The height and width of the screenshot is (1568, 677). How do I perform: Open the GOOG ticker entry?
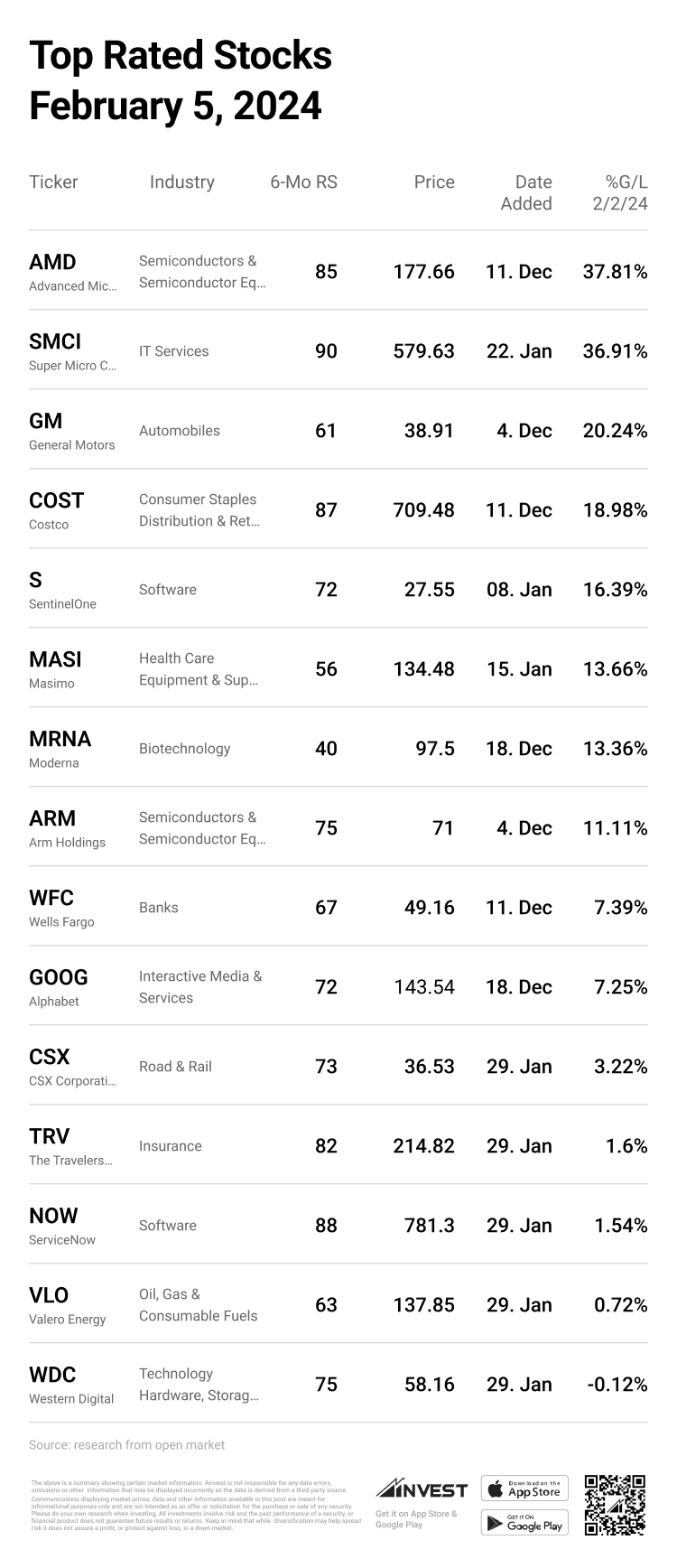click(x=59, y=977)
